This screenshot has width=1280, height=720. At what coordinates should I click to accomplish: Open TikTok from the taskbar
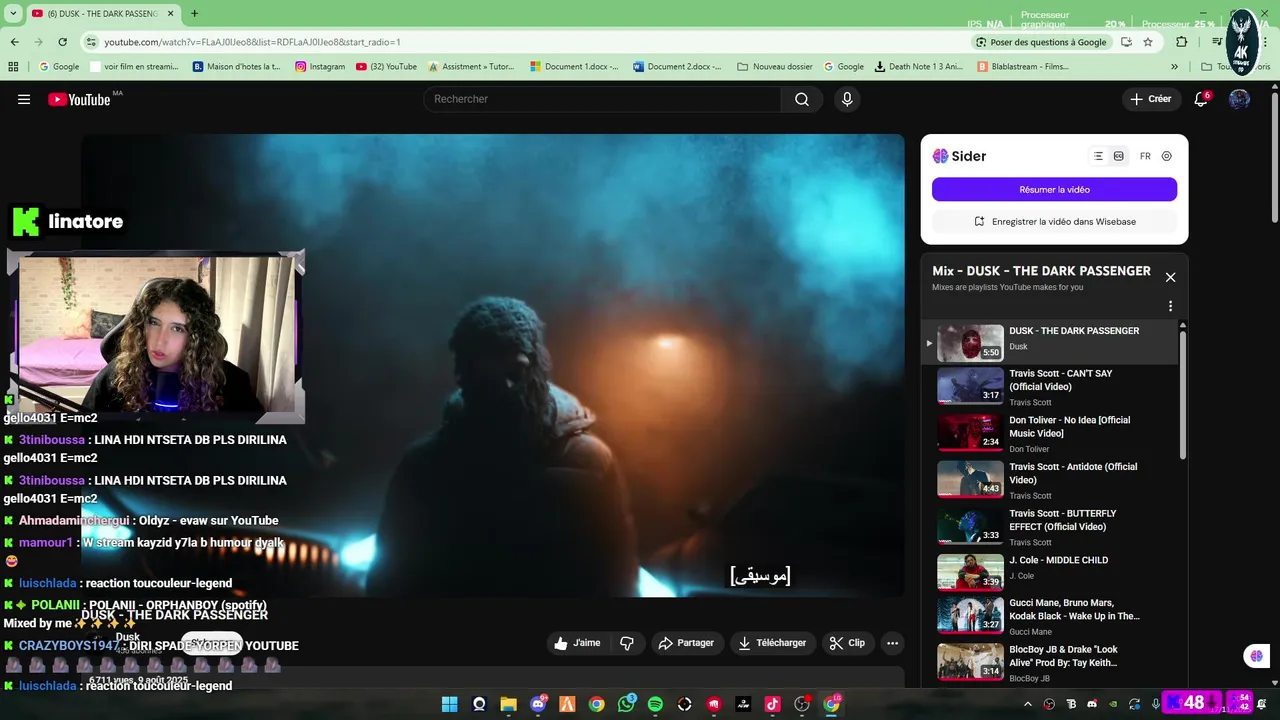click(x=773, y=704)
